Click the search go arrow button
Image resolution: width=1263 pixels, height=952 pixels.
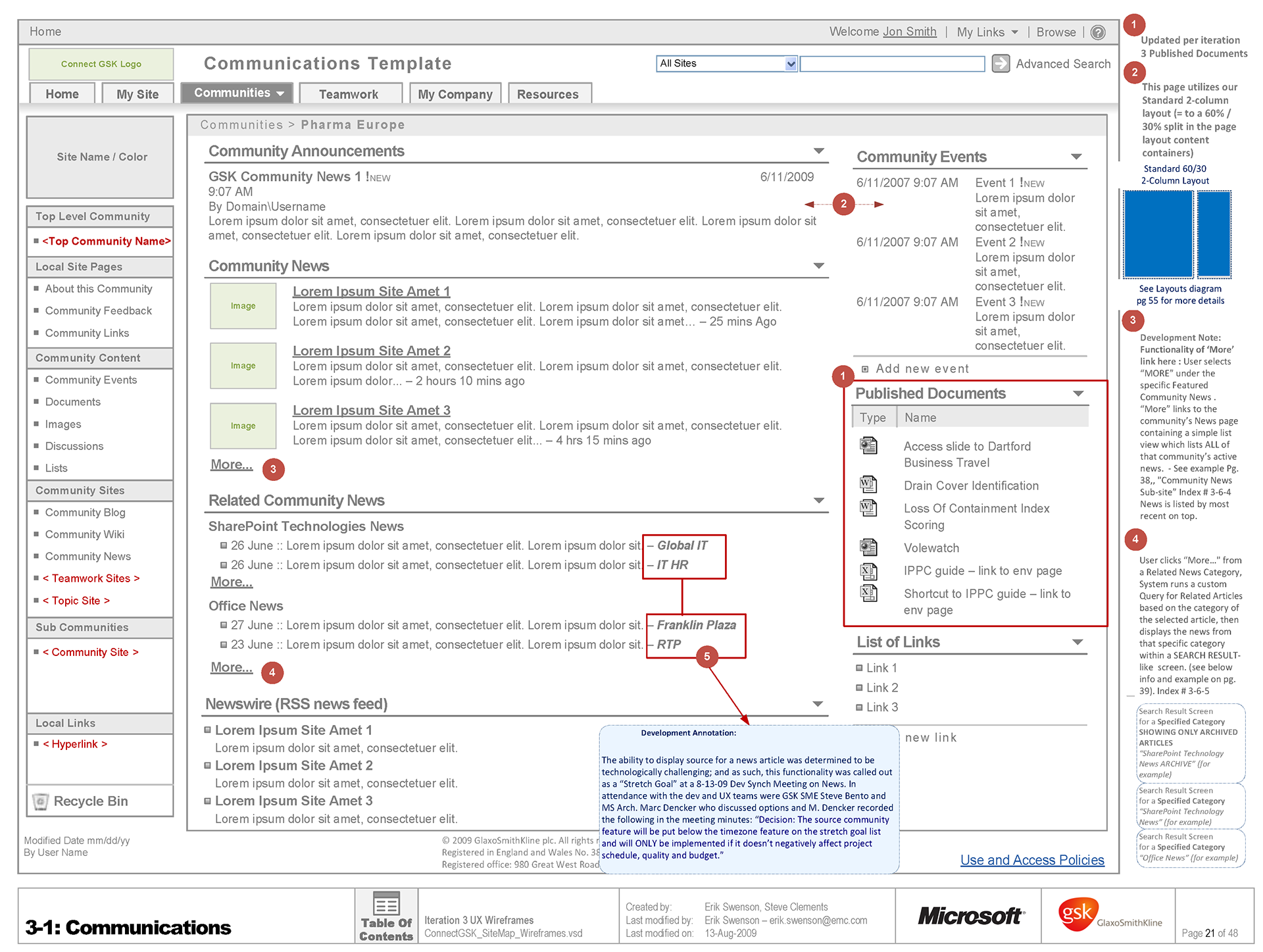point(1001,64)
